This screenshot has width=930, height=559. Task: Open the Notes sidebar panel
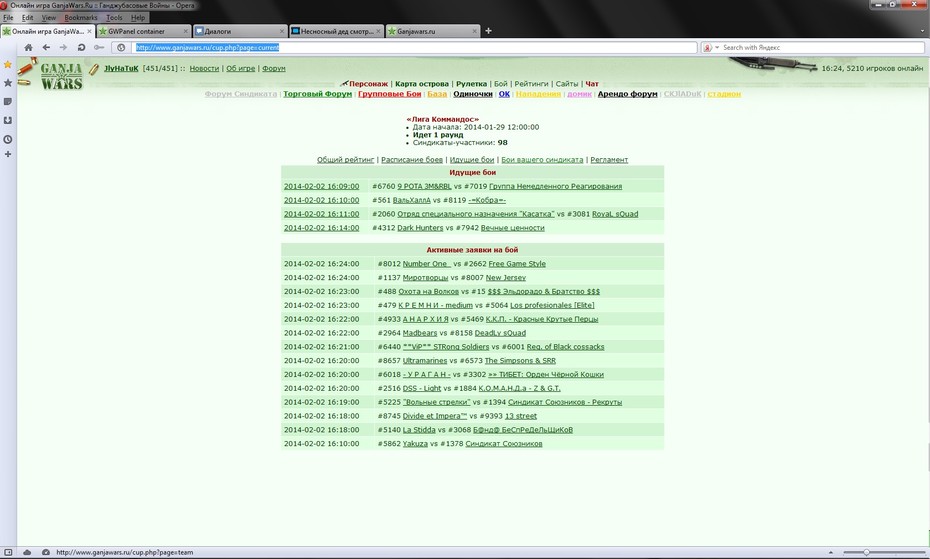pyautogui.click(x=8, y=101)
